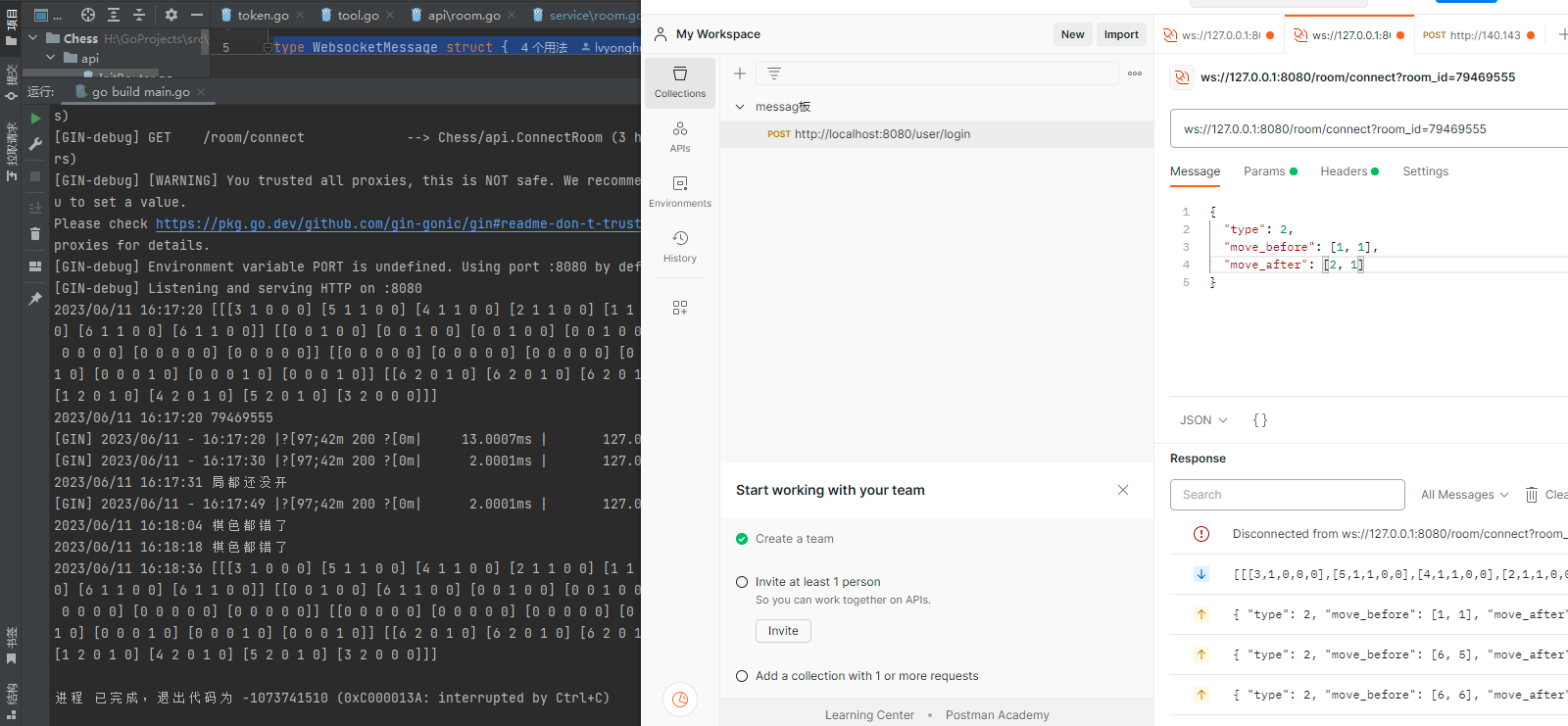Clear console output with the trash icon
The image size is (1568, 726).
pos(35,234)
